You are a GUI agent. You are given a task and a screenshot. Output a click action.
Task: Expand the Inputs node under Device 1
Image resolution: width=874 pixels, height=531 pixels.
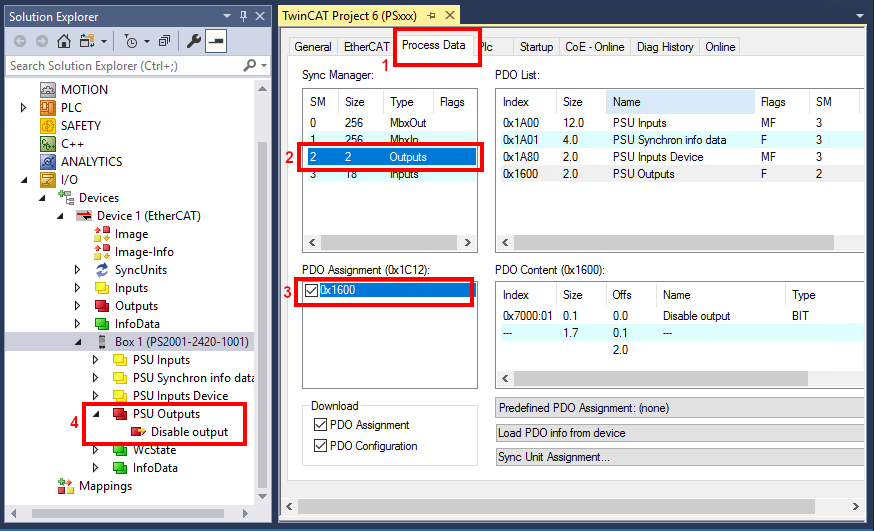77,288
